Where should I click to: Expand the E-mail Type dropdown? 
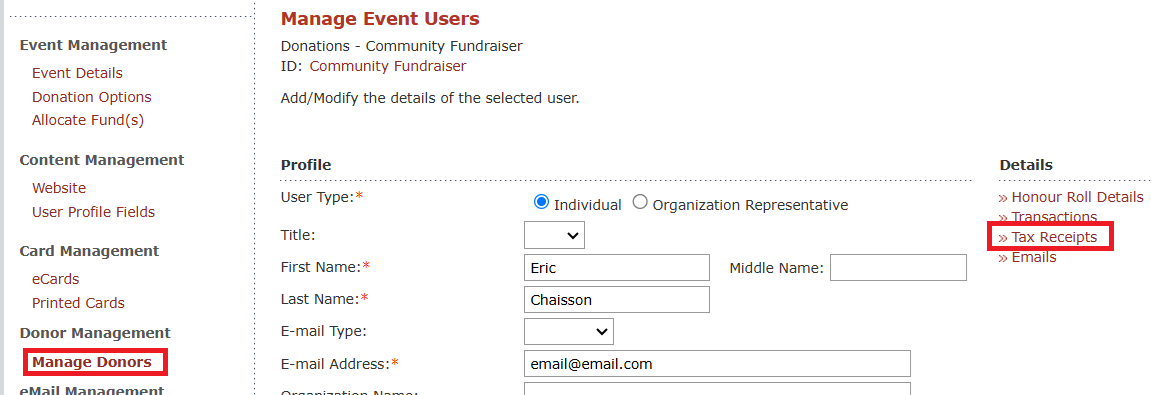[569, 332]
